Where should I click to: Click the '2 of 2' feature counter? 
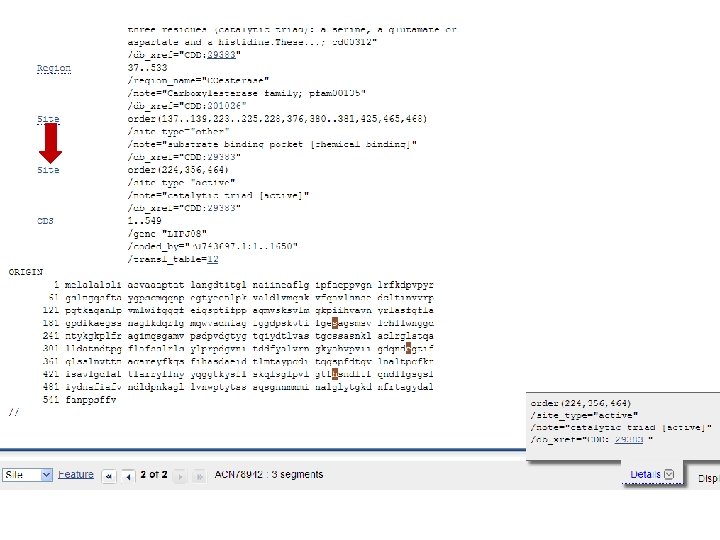154,474
